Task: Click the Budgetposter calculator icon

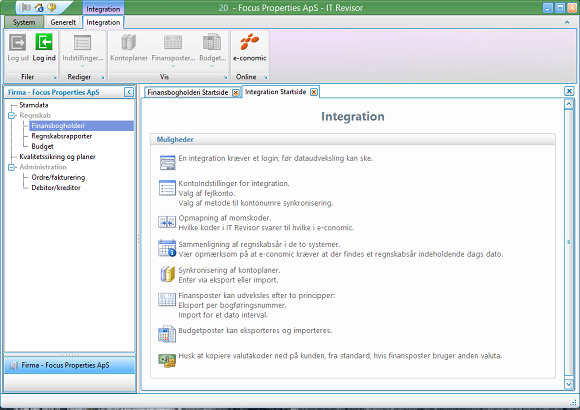Action: (x=167, y=334)
